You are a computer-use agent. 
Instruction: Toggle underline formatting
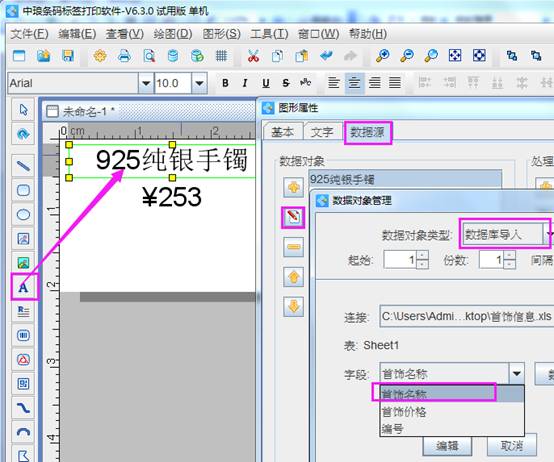point(266,83)
